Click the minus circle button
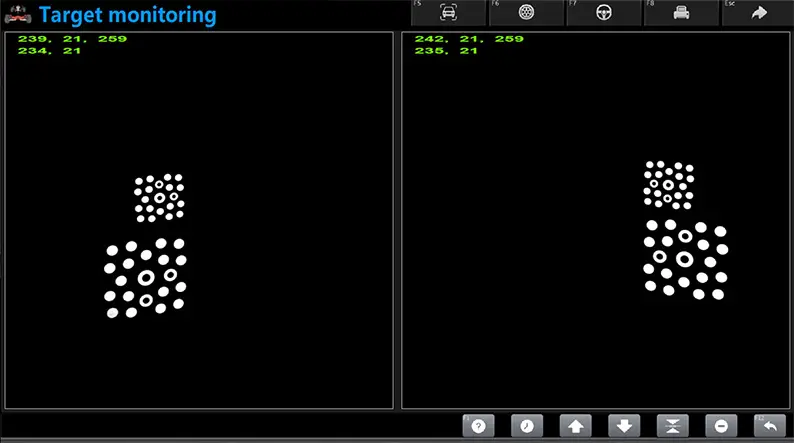Image resolution: width=794 pixels, height=443 pixels. pyautogui.click(x=721, y=426)
